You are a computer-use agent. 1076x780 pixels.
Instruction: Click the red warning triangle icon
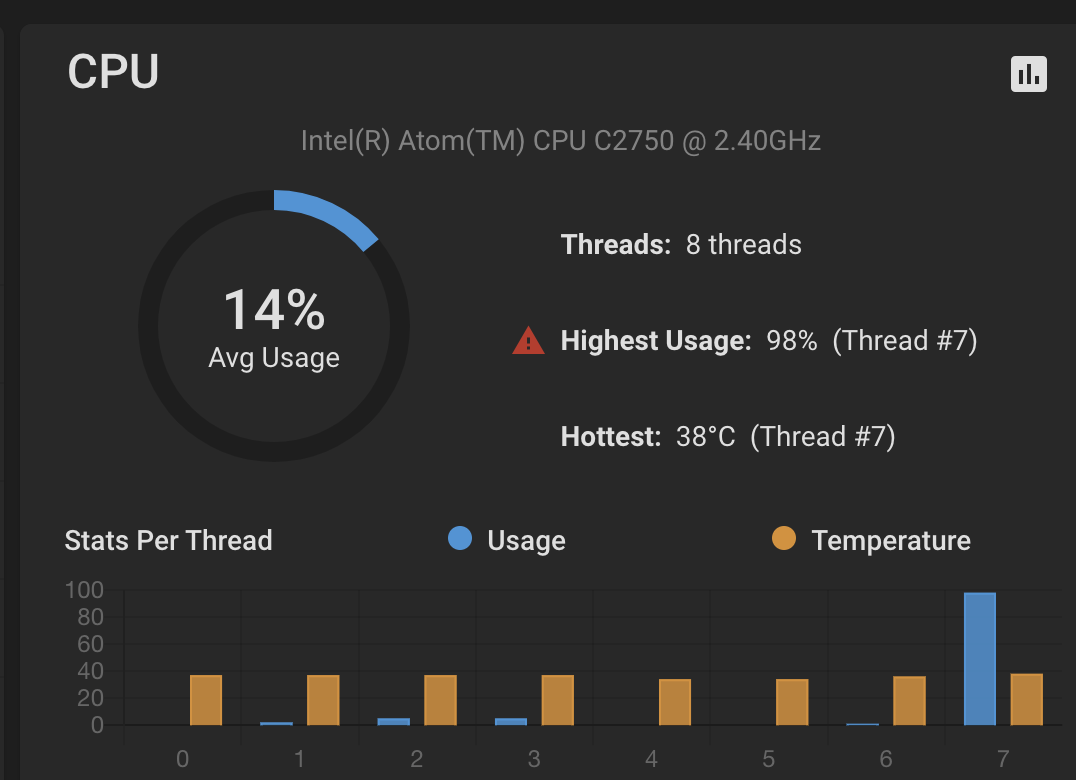click(x=528, y=341)
